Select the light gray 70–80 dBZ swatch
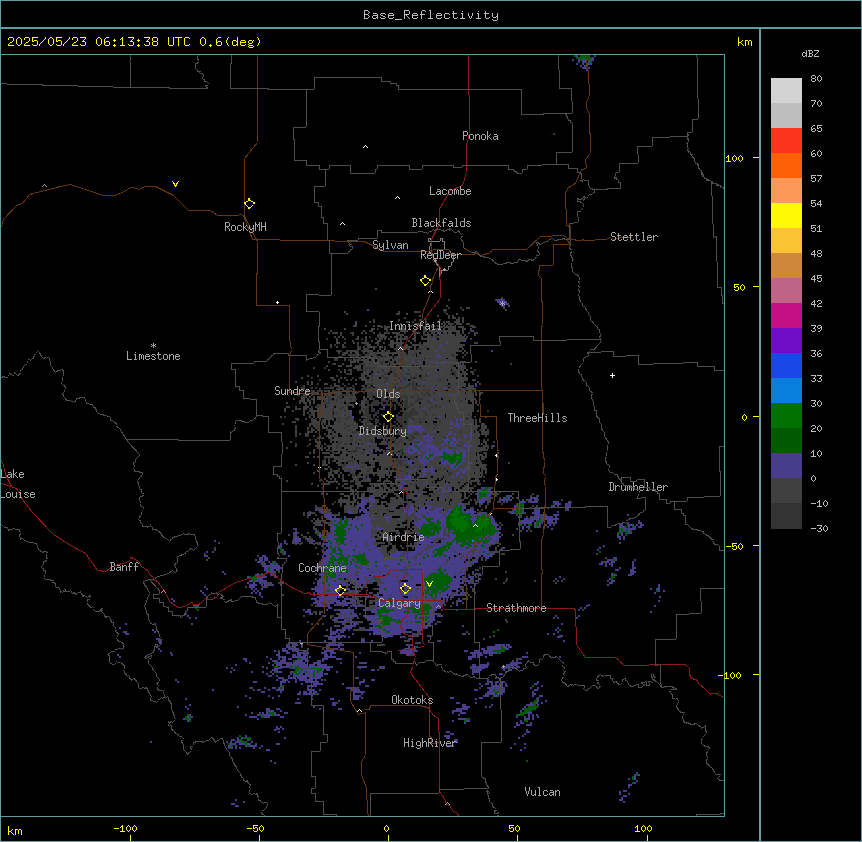The width and height of the screenshot is (862, 842). 786,90
